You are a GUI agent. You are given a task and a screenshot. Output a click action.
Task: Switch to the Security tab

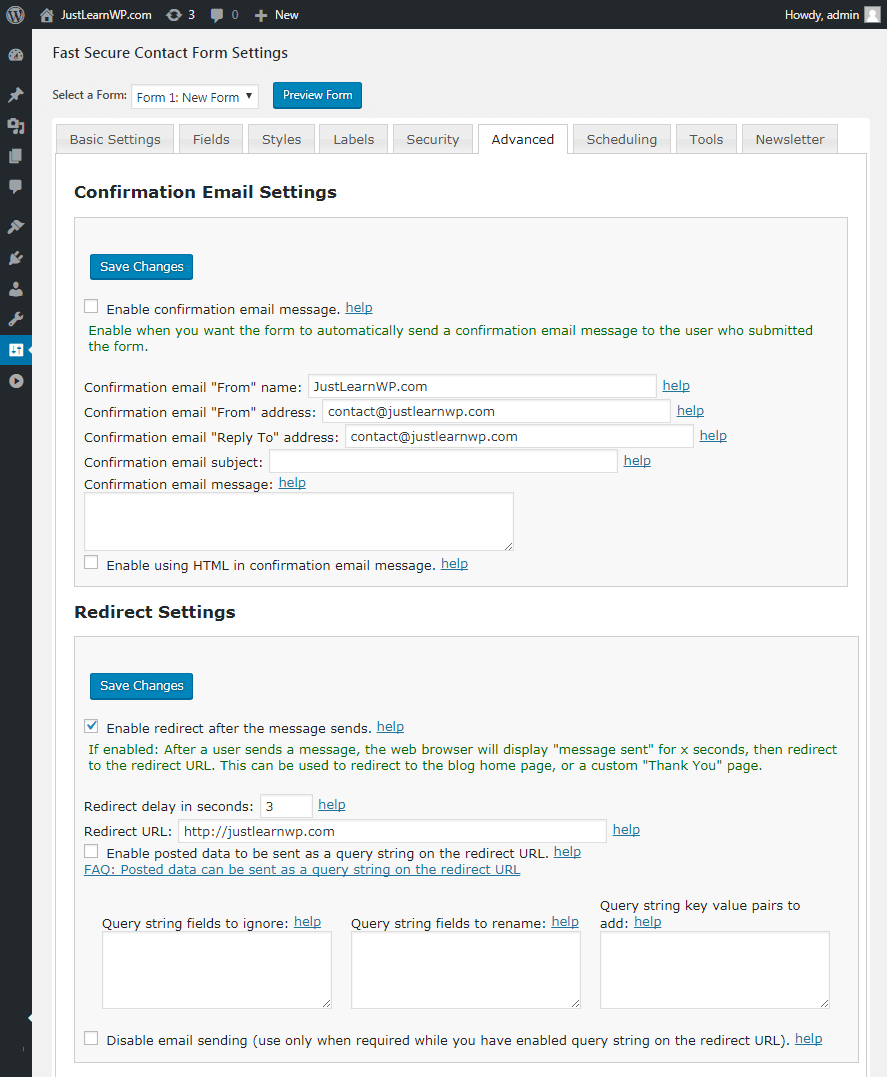tap(432, 139)
